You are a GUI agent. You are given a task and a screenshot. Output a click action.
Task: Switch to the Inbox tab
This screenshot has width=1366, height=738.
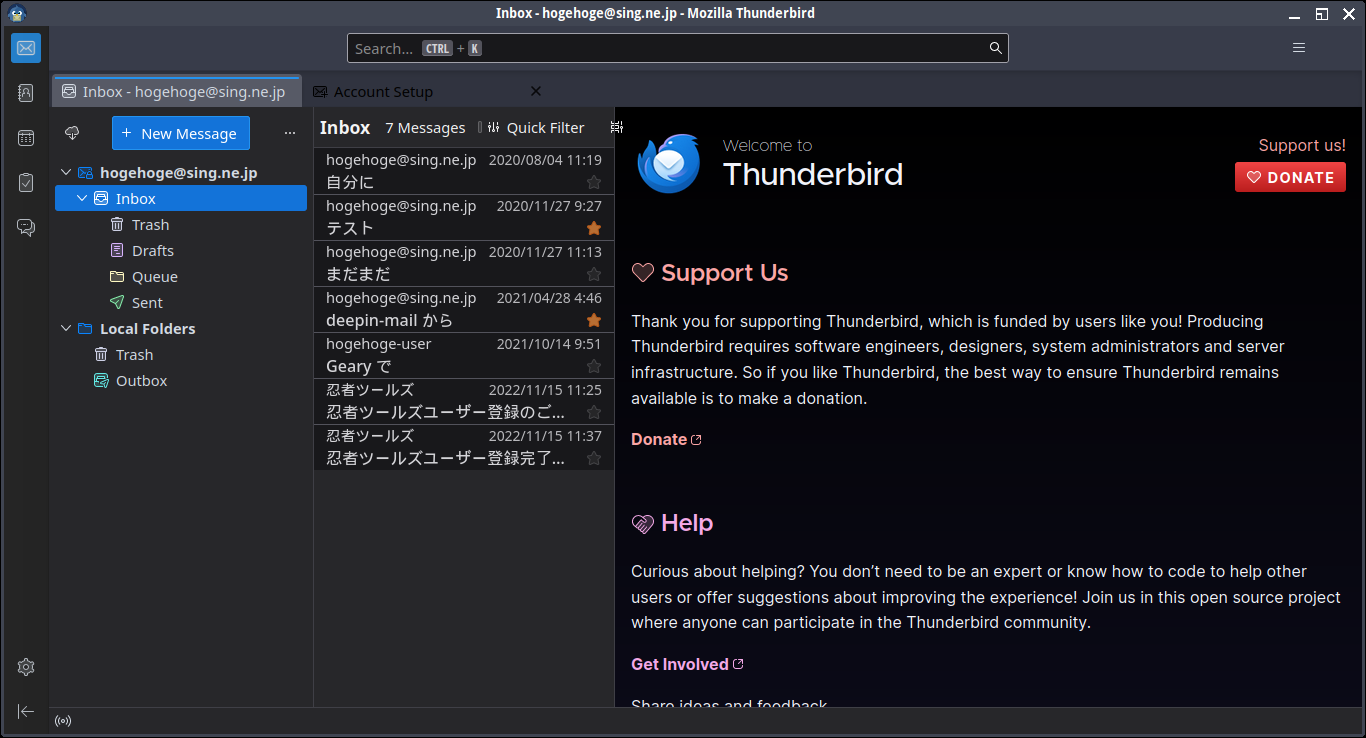[x=177, y=91]
